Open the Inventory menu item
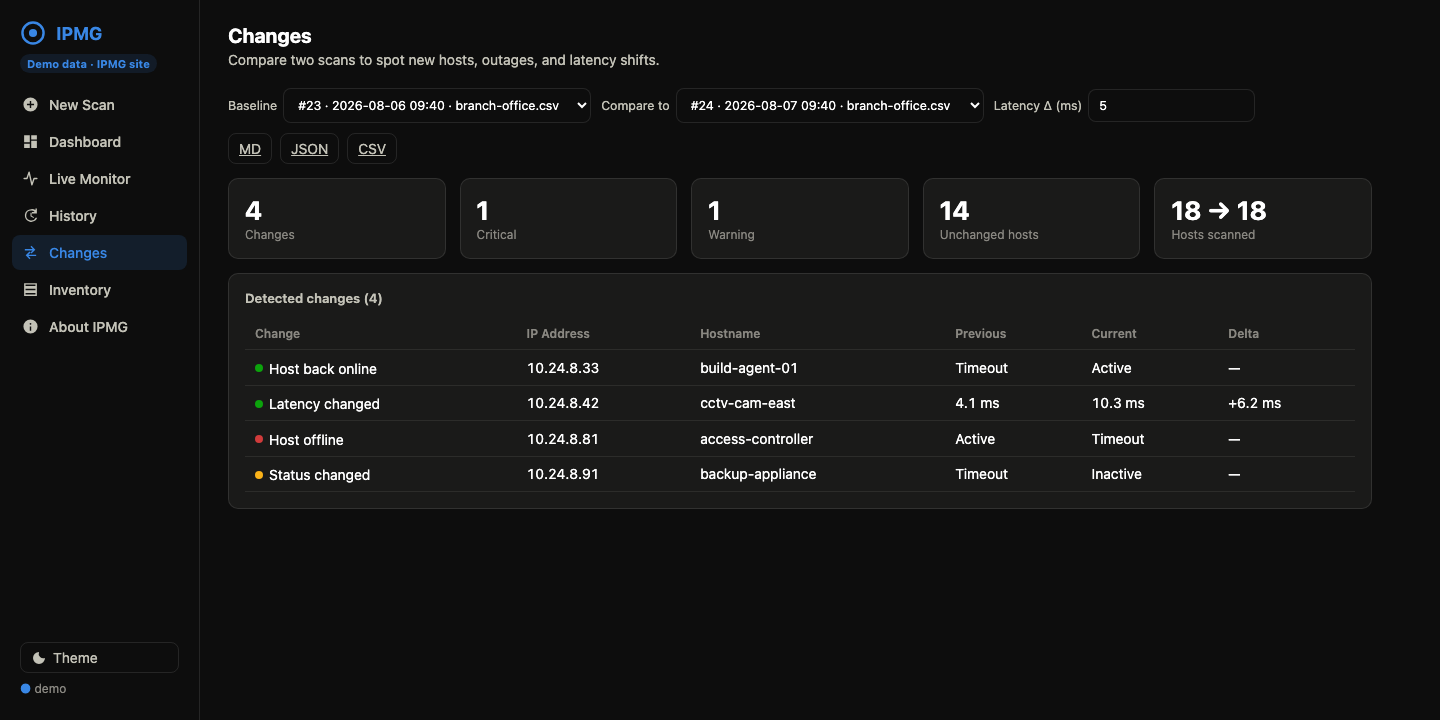 [99, 290]
